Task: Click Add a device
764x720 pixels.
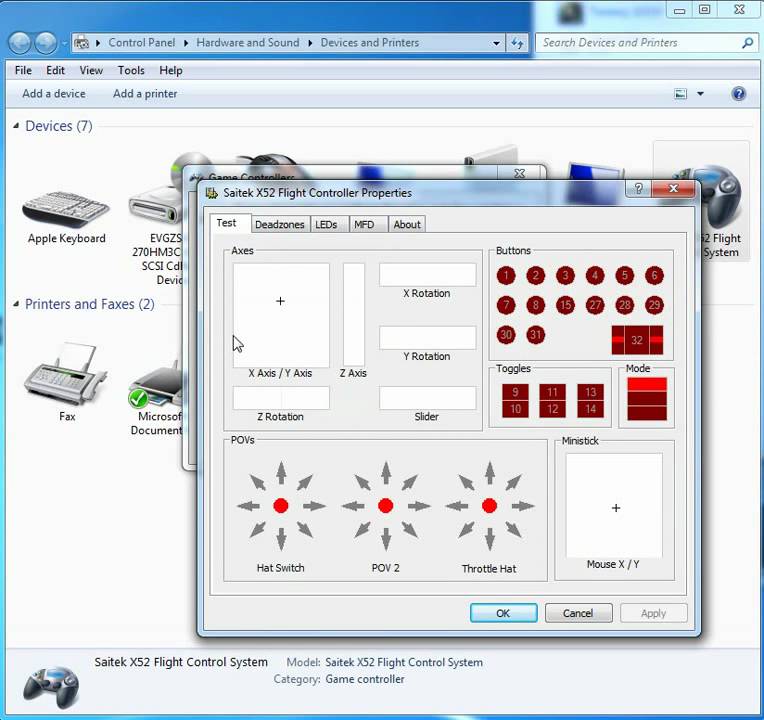Action: coord(54,94)
